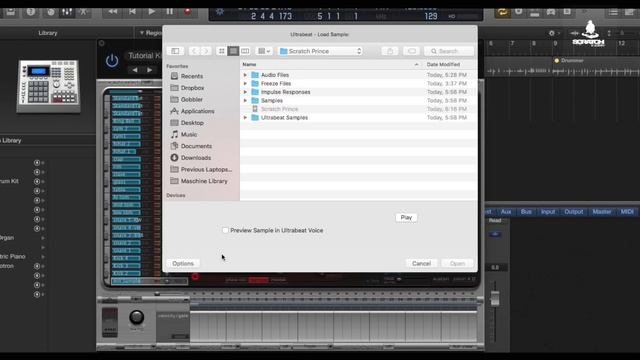640x360 pixels.
Task: Click the Tags icon in file dialog
Action: click(411, 51)
